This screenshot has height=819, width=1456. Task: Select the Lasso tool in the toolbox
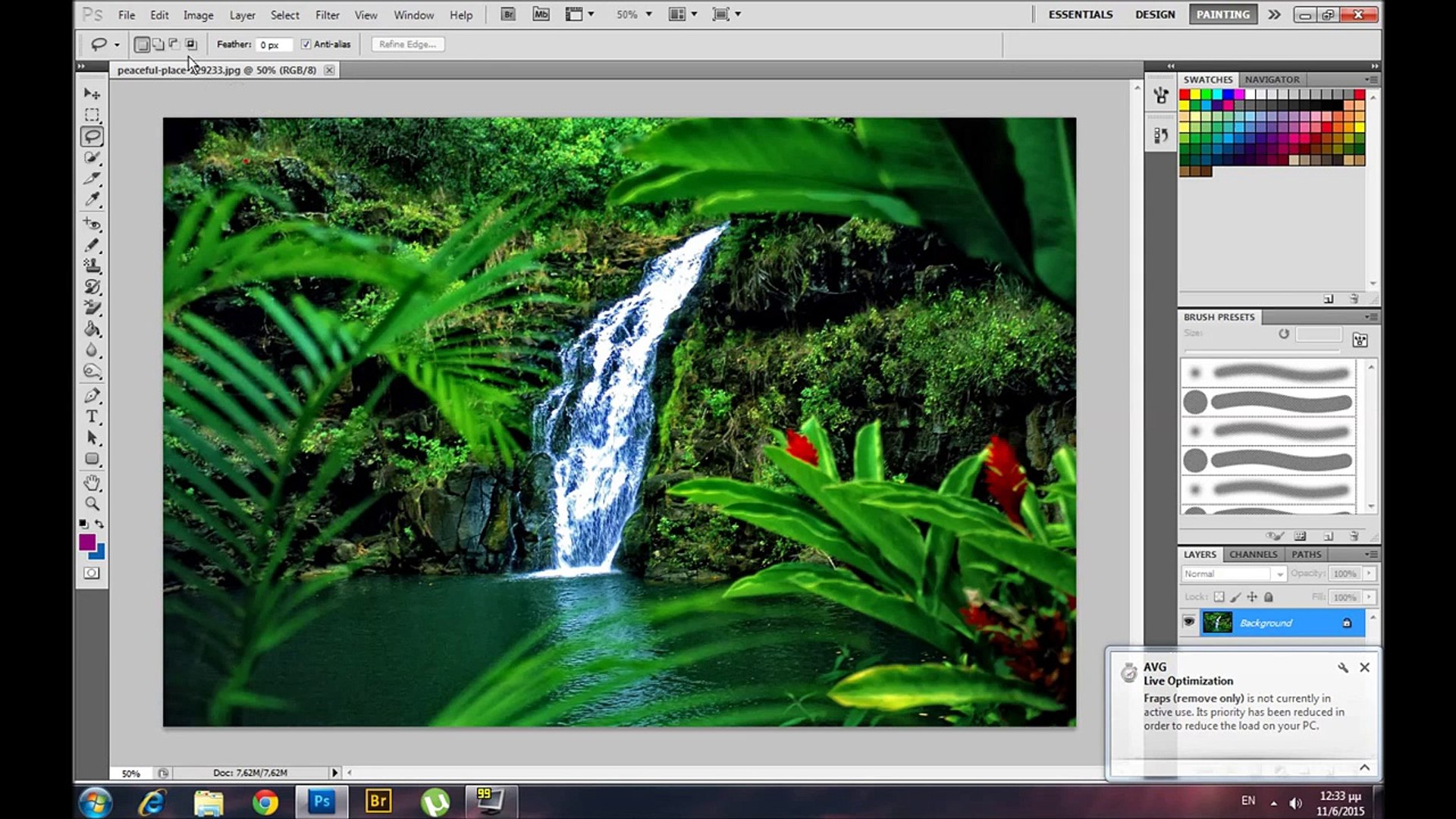(x=92, y=136)
